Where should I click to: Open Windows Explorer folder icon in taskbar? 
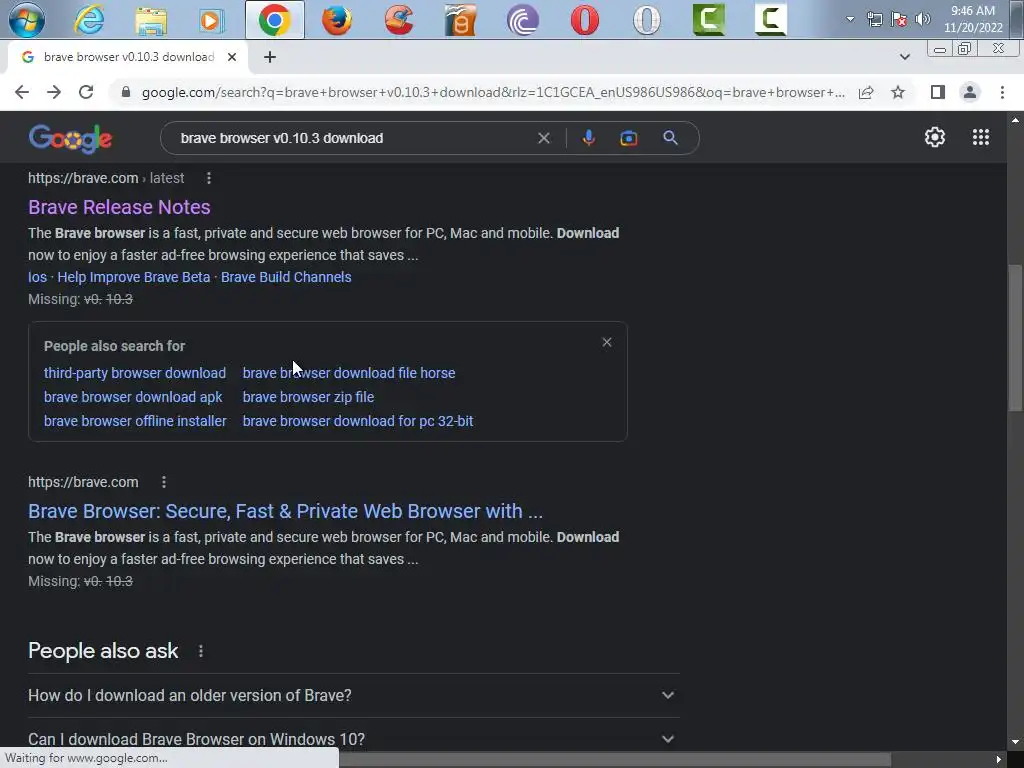(x=151, y=20)
